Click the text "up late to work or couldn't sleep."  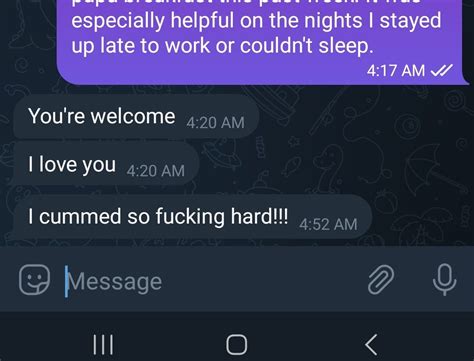(x=222, y=46)
